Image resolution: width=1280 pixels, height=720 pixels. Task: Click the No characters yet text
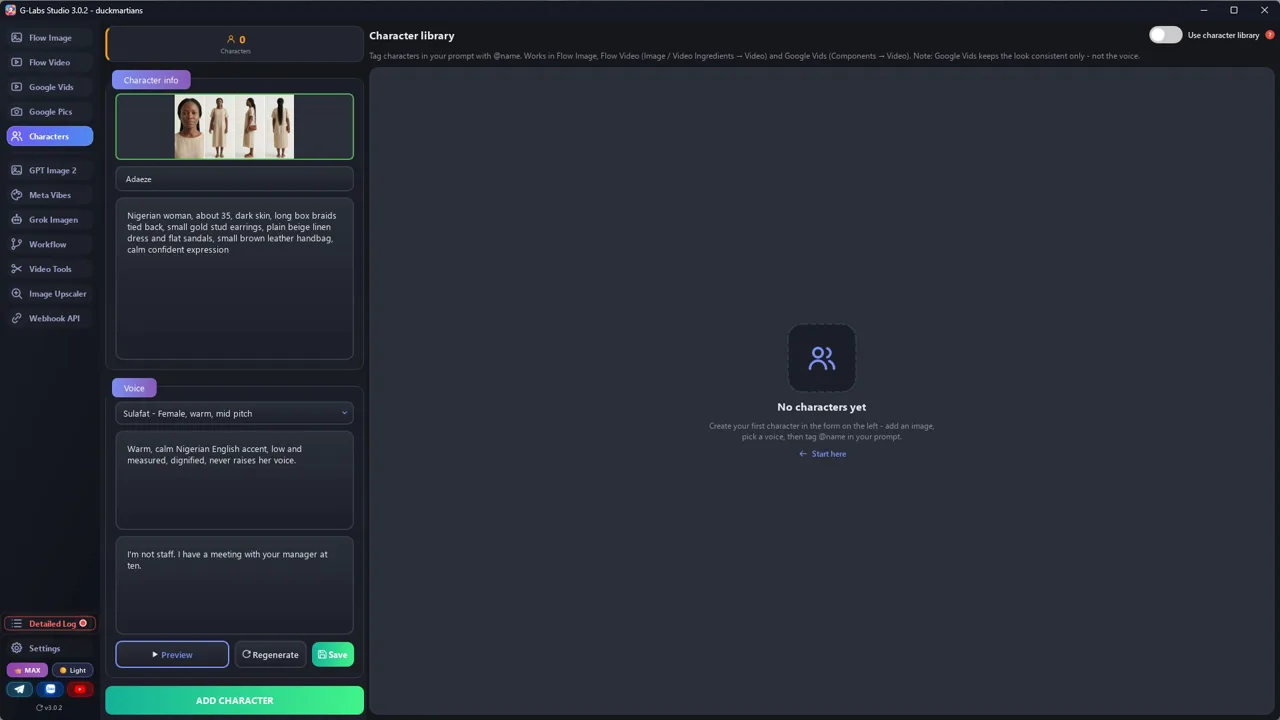coord(822,407)
